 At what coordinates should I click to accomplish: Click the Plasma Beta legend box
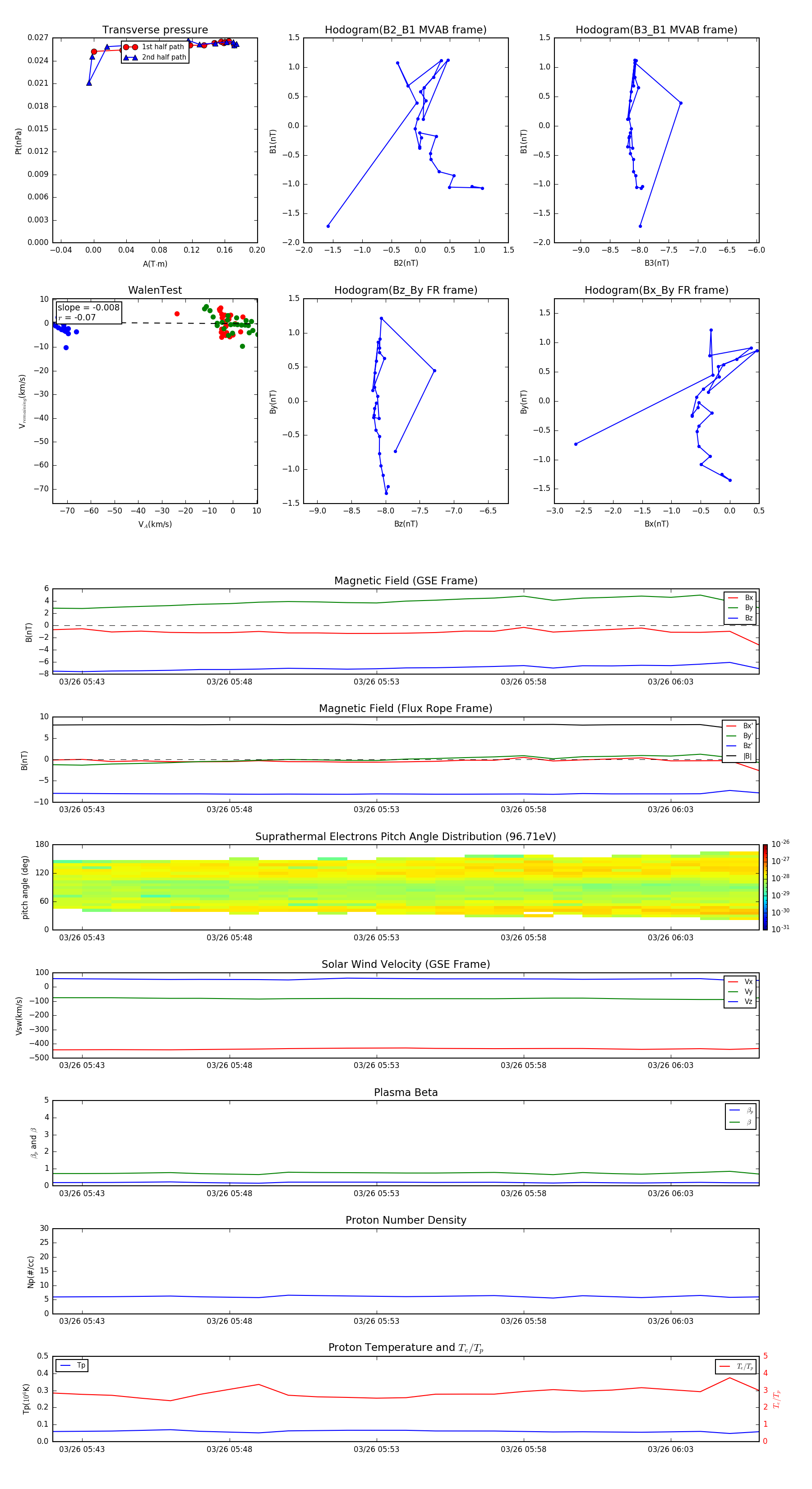tap(740, 1116)
